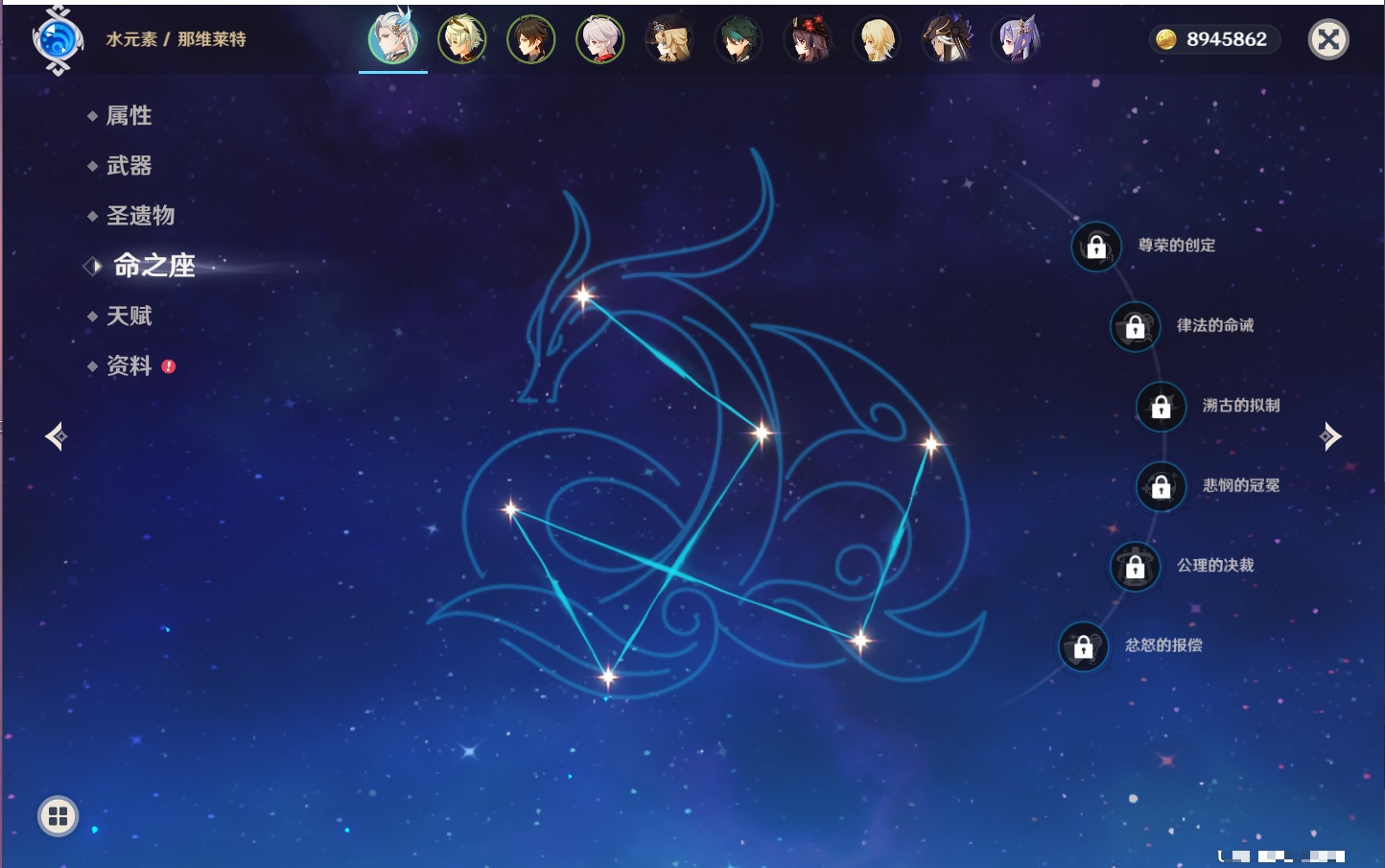This screenshot has width=1385, height=868.
Task: Switch to the 武器 weapon tab
Action: (x=129, y=166)
